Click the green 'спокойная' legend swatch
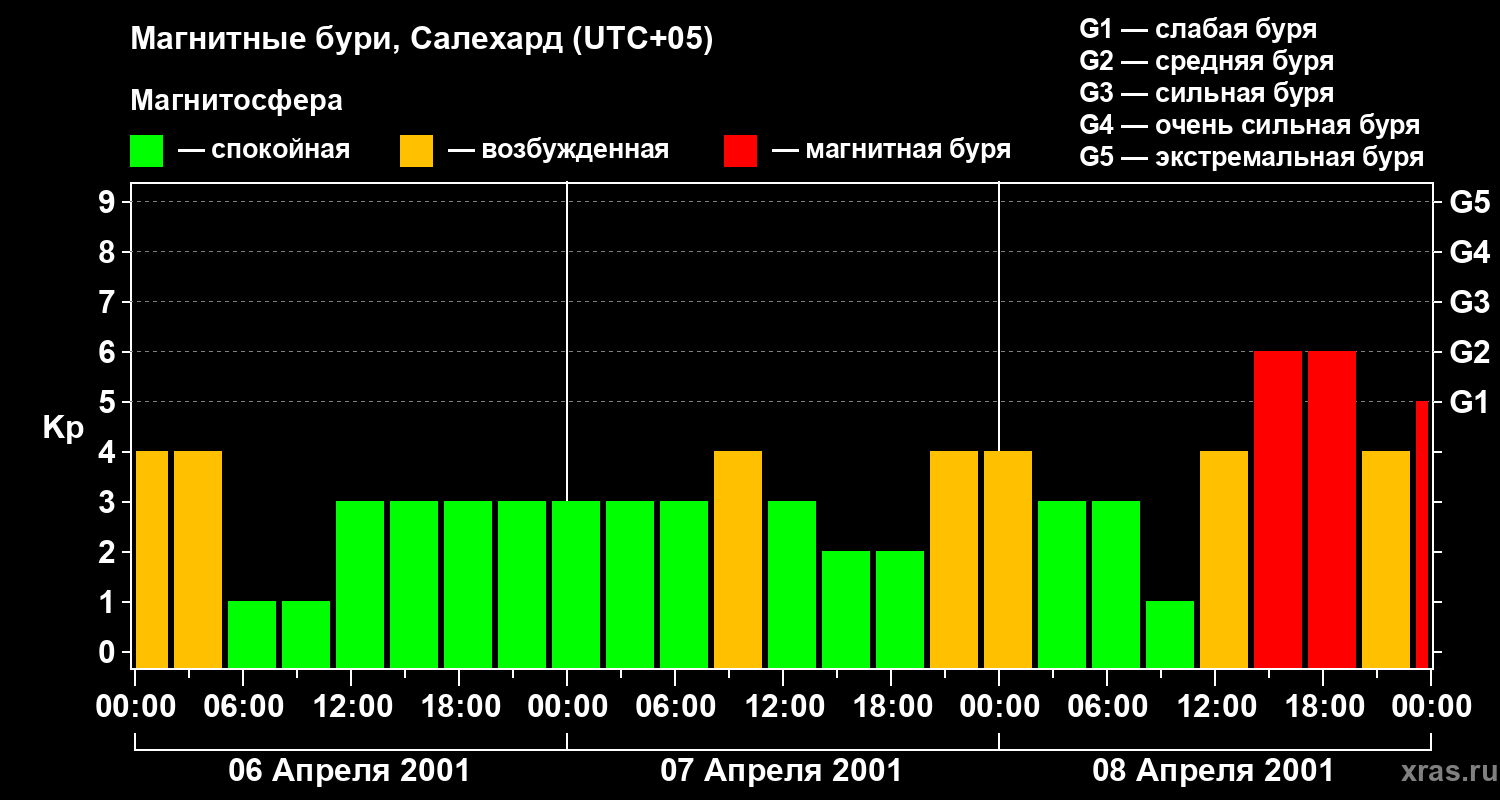 point(147,150)
